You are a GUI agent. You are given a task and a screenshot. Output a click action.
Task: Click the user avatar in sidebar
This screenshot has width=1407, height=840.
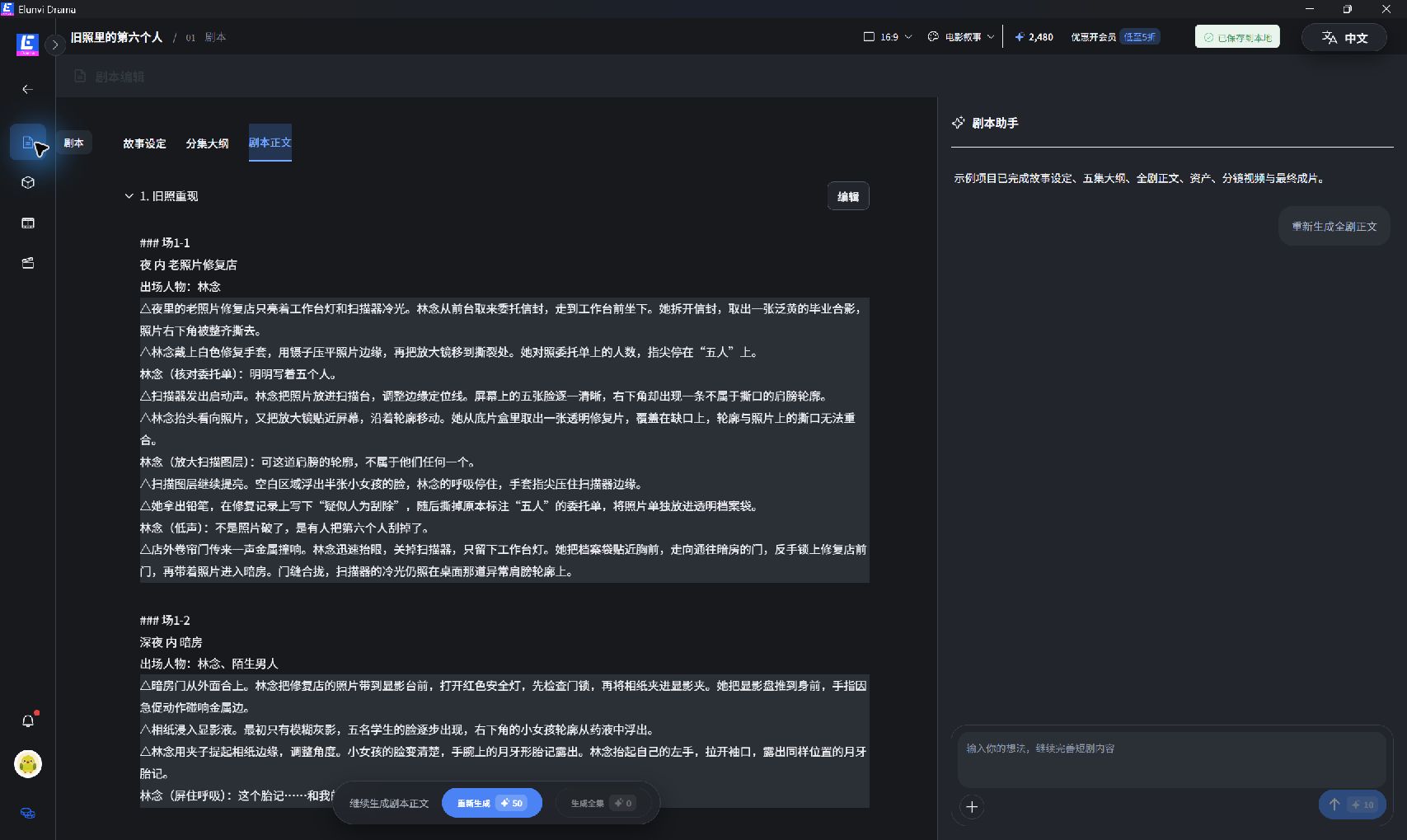point(28,764)
